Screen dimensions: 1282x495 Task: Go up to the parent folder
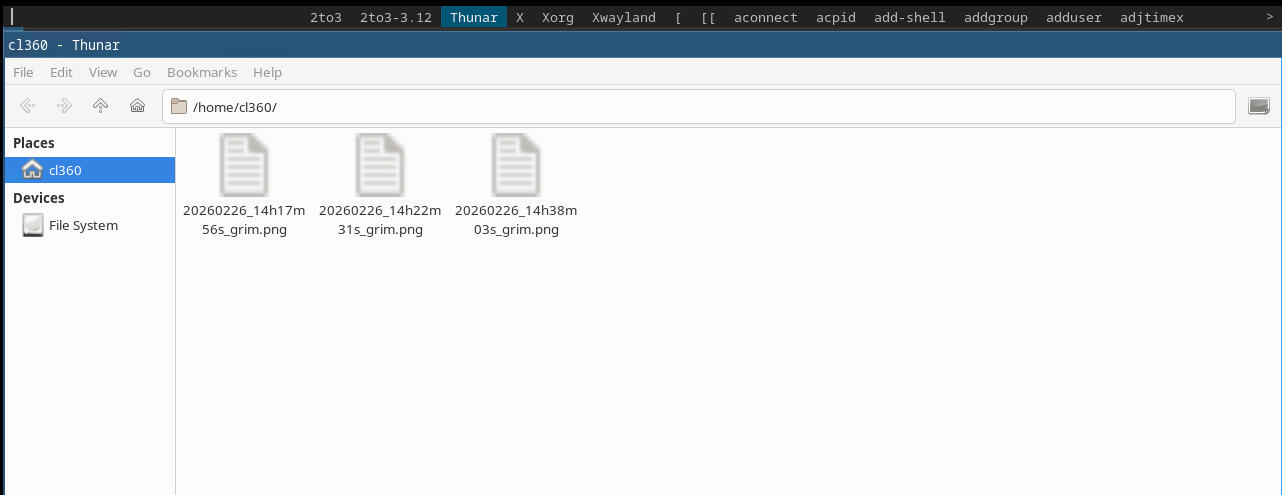pos(100,106)
